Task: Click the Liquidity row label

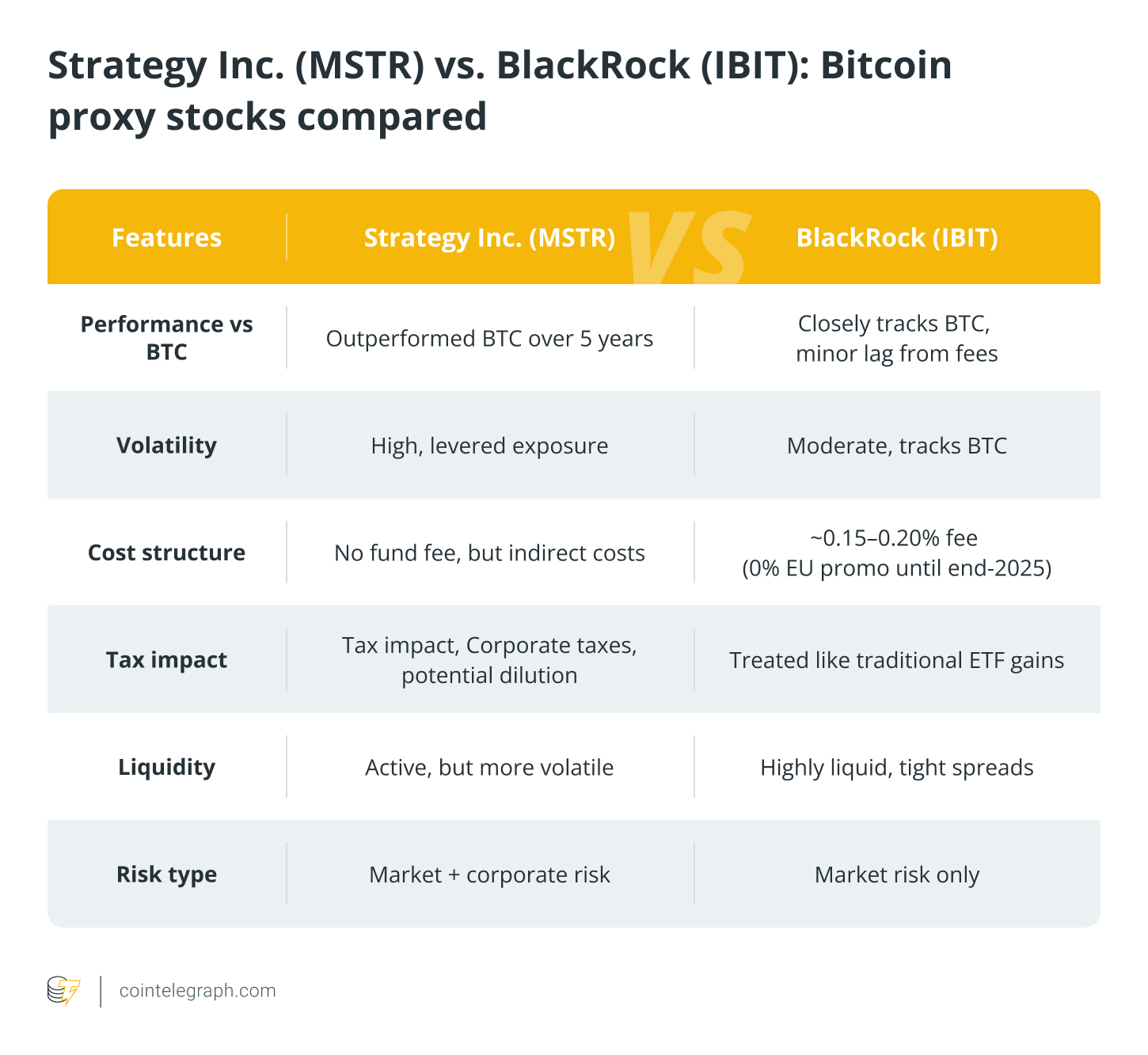Action: [x=166, y=767]
